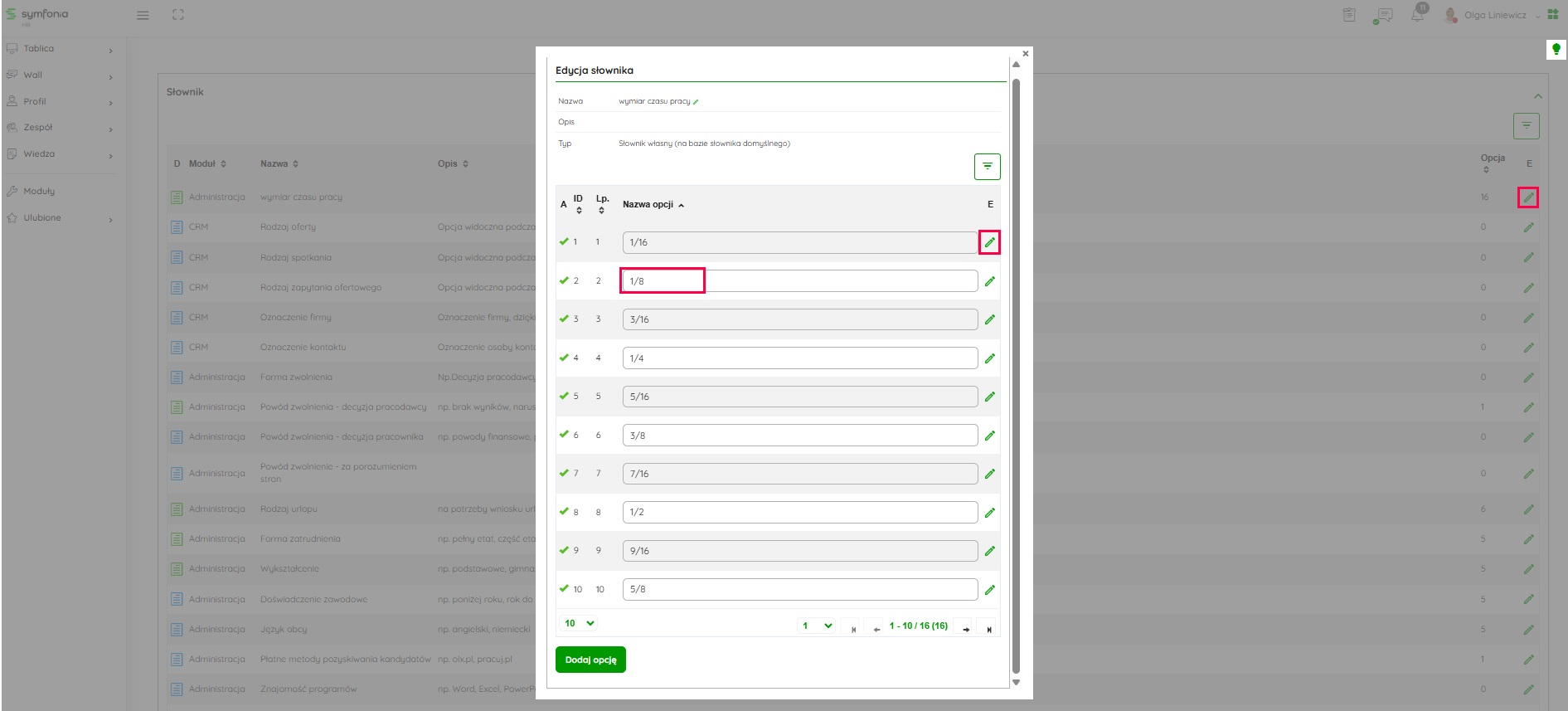Click the hamburger menu icon in top bar
Image resolution: width=1568 pixels, height=711 pixels.
pos(143,15)
